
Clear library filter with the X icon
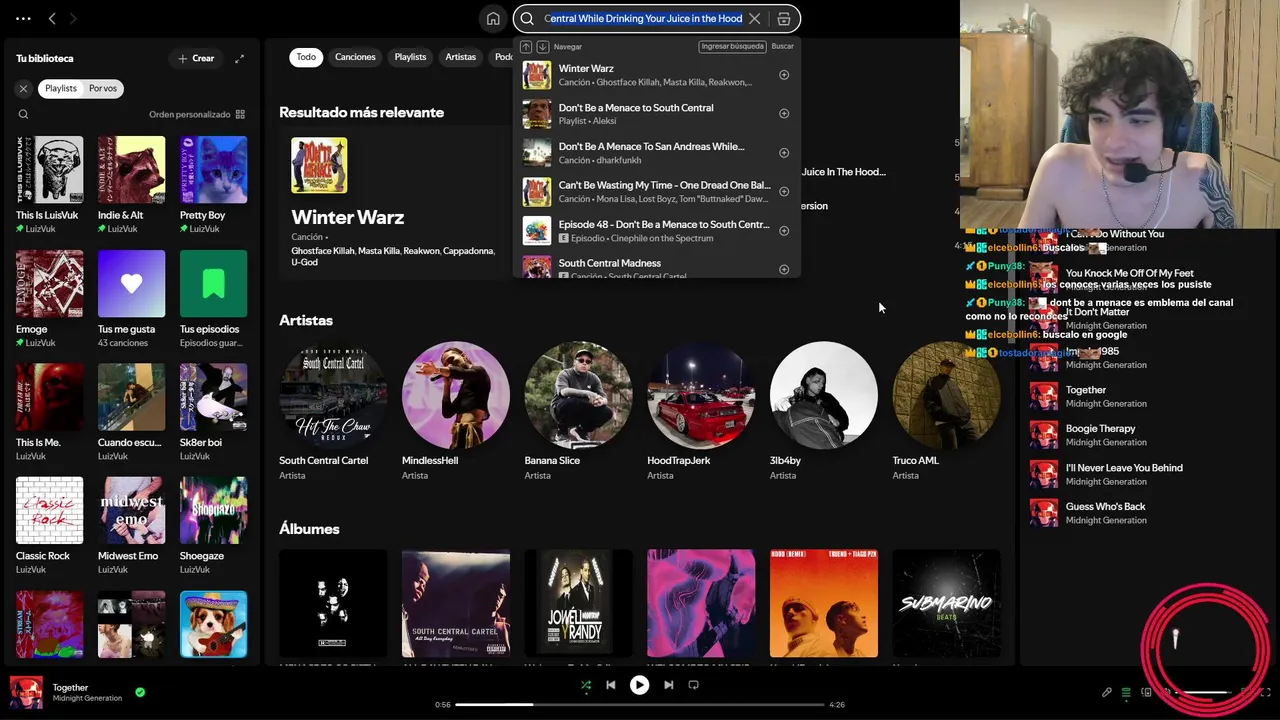[23, 88]
